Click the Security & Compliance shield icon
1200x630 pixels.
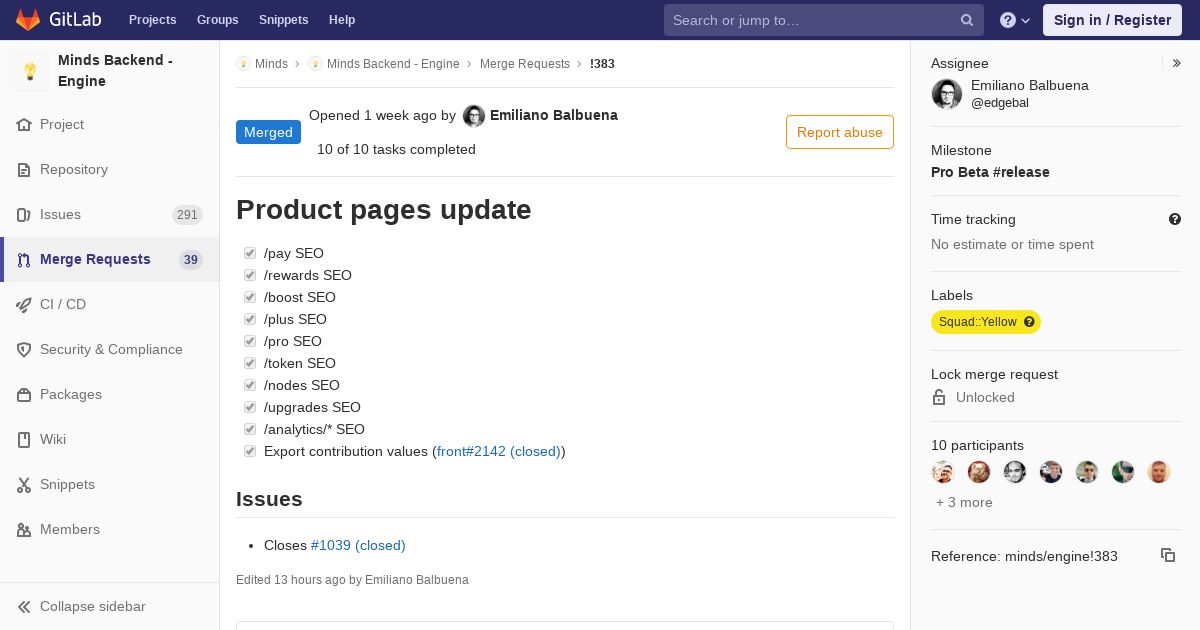24,350
